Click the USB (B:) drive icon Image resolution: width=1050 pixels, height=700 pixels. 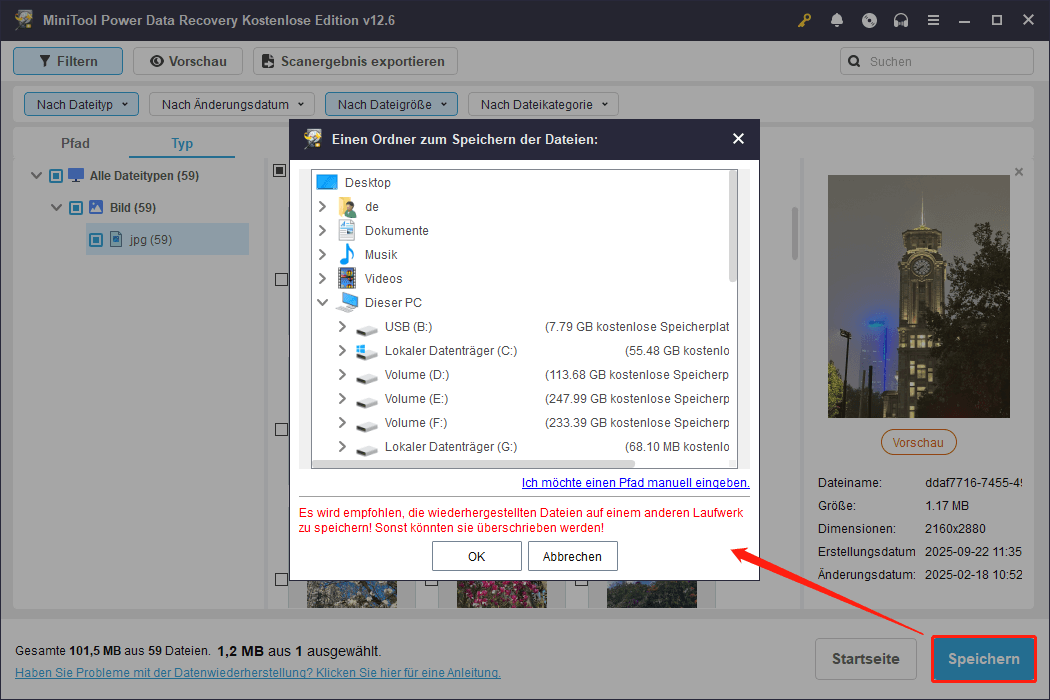click(x=366, y=328)
